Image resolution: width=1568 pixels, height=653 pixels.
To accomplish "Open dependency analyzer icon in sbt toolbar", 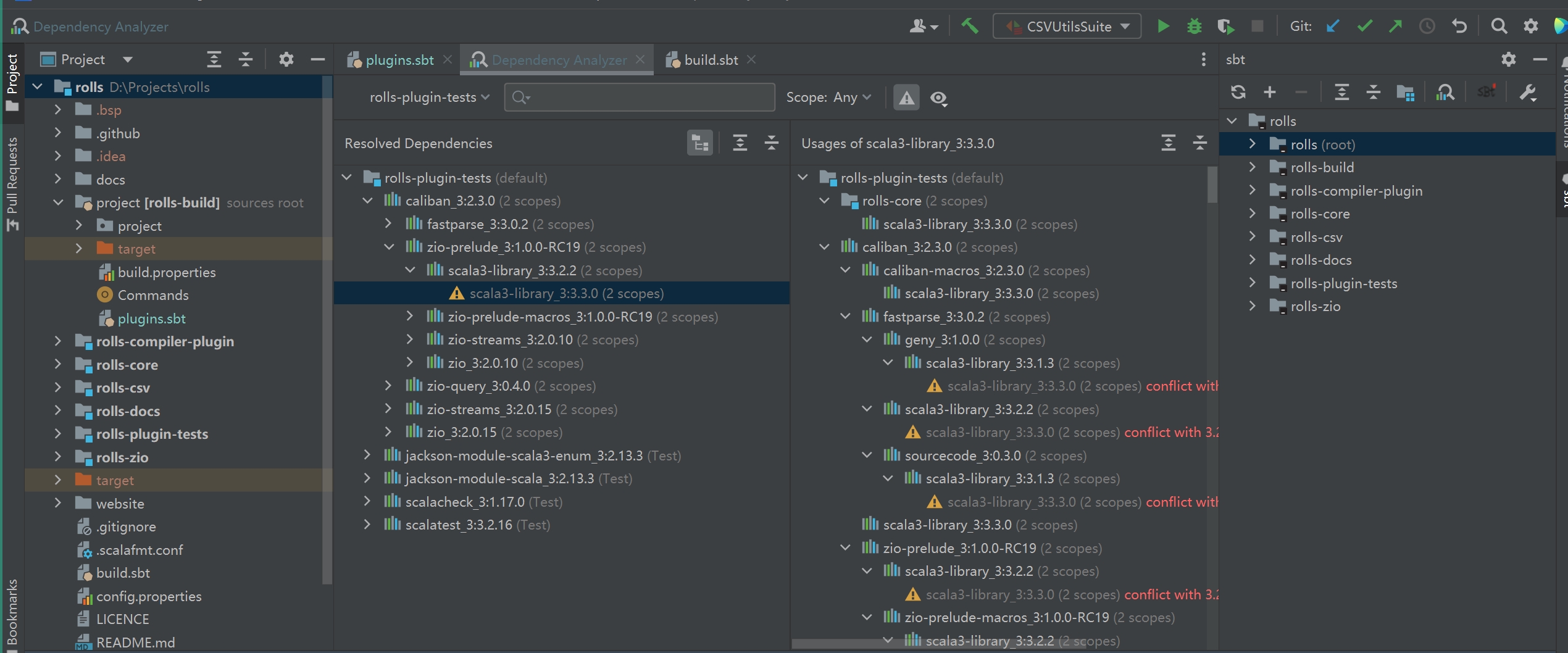I will [x=1445, y=93].
